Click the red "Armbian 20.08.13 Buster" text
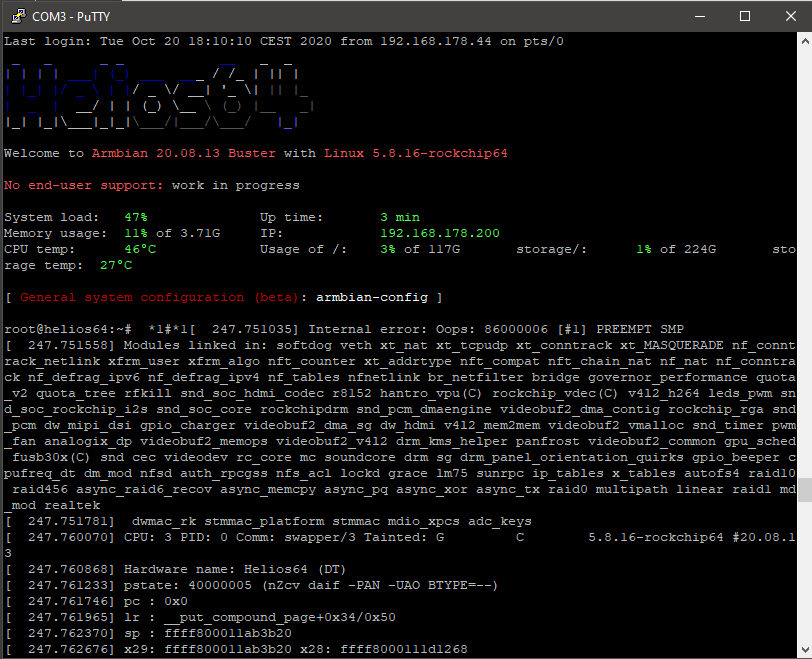The height and width of the screenshot is (659, 812). point(184,154)
